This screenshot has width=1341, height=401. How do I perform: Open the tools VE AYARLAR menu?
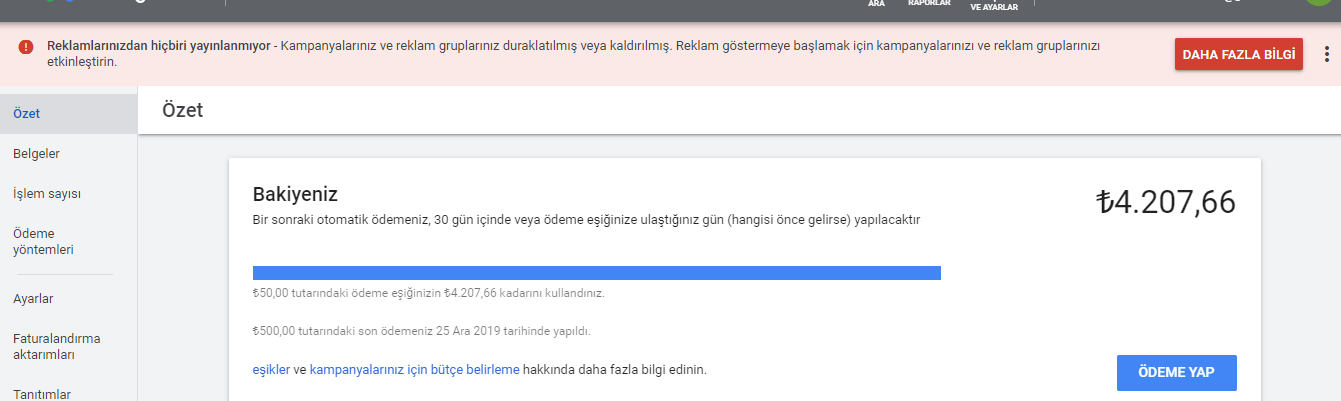tap(994, 5)
